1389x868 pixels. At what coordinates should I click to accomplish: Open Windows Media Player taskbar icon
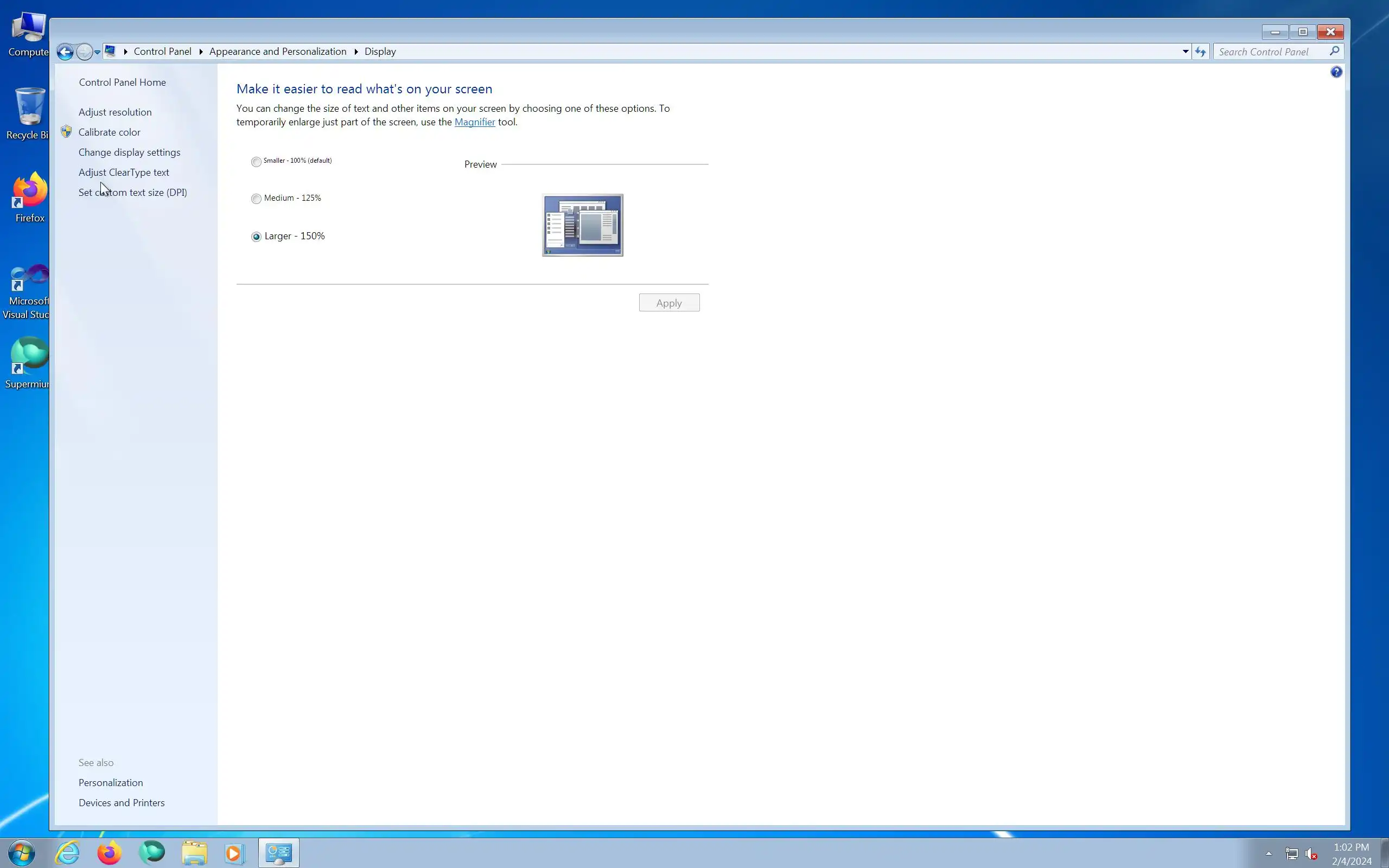[234, 853]
